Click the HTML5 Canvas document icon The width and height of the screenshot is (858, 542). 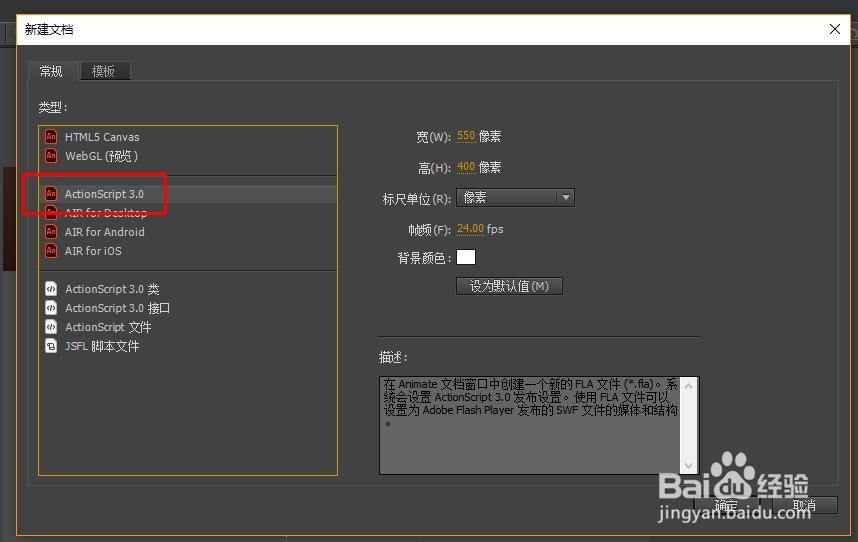pyautogui.click(x=51, y=136)
